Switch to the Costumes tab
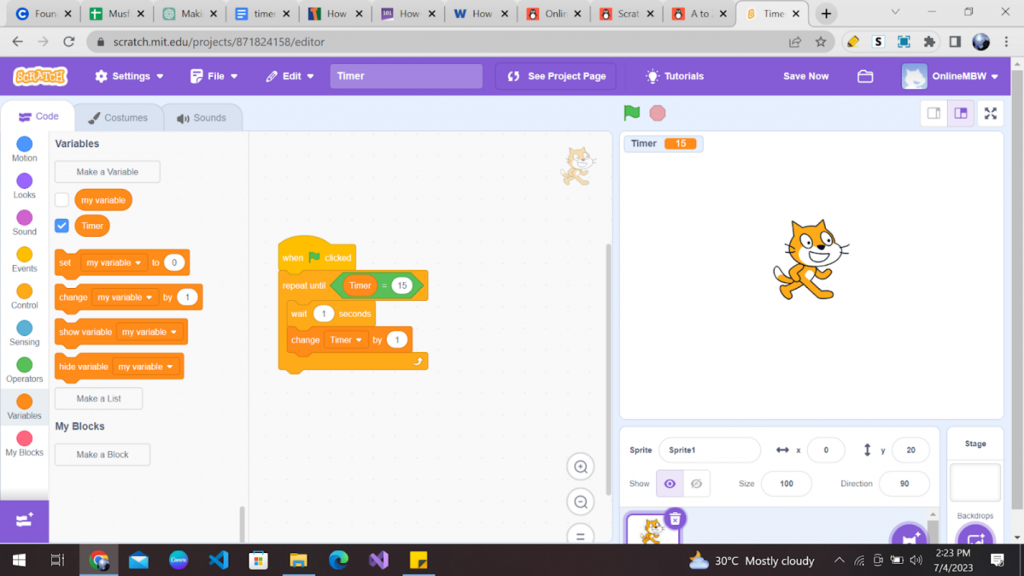Viewport: 1024px width, 576px height. point(119,117)
